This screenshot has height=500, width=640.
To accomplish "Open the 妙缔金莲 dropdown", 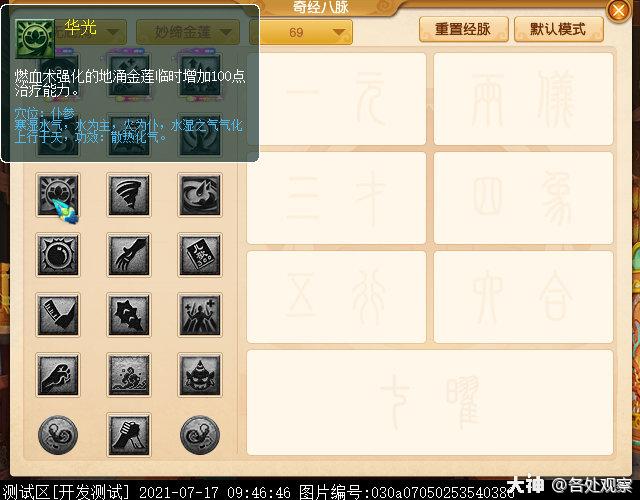I will 188,32.
